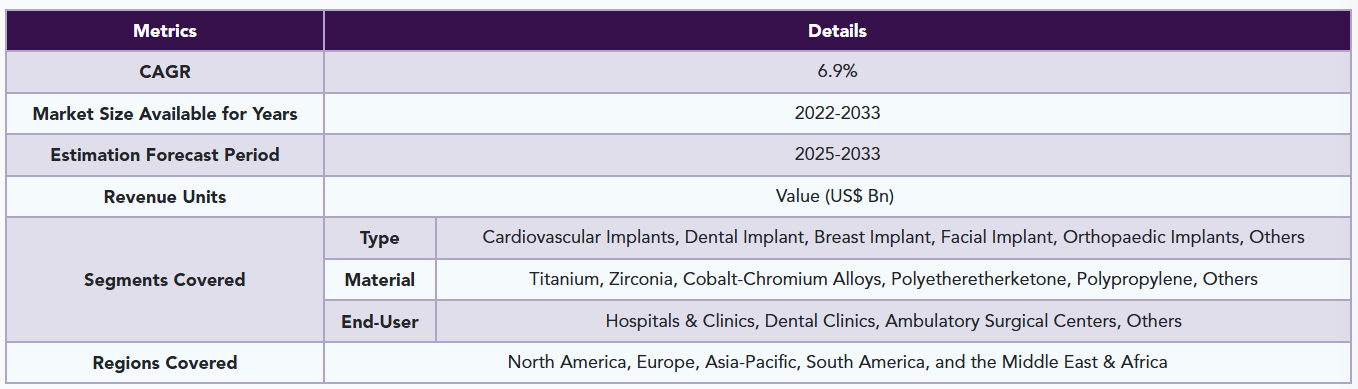Select the CAGR row label
This screenshot has height=389, width=1358.
click(x=165, y=72)
